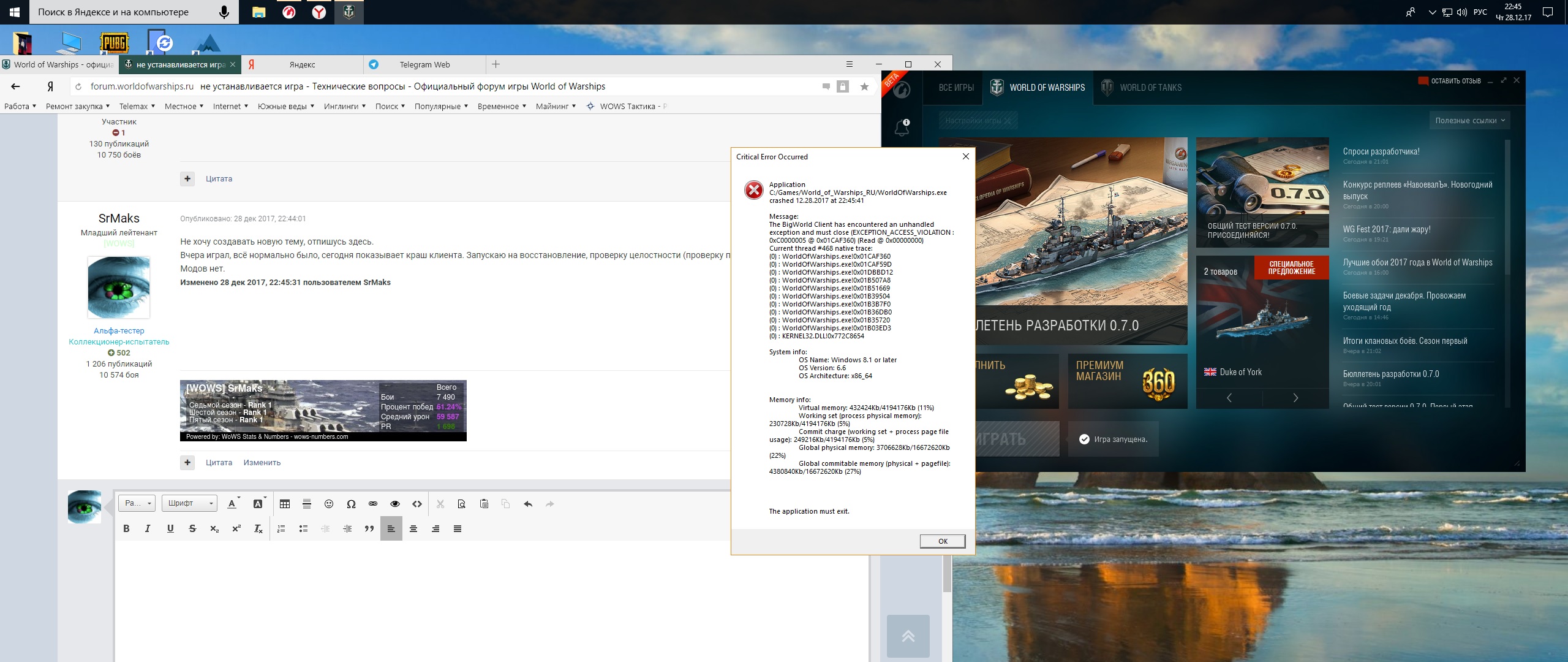Open the emoticon picker

(x=329, y=504)
